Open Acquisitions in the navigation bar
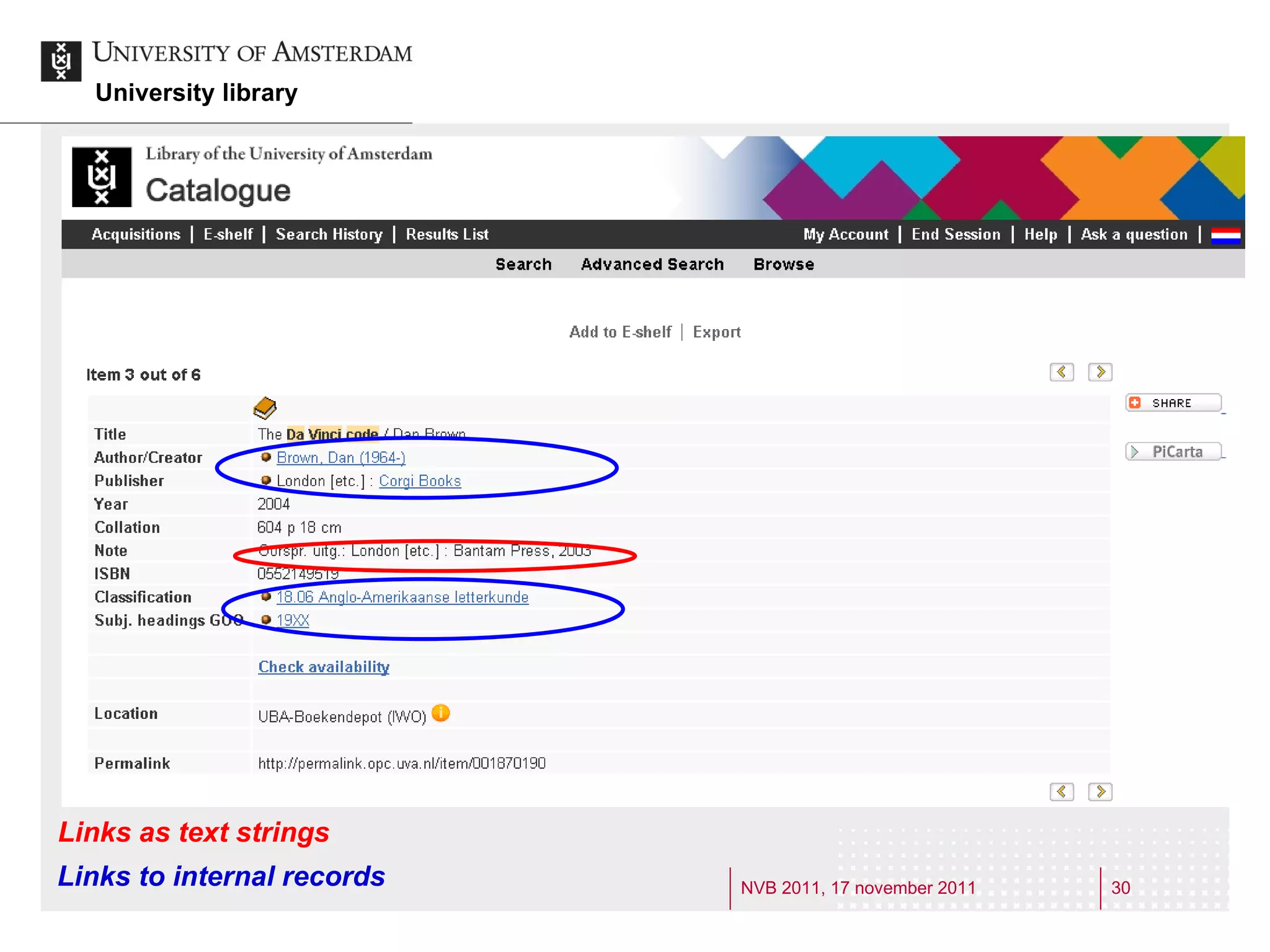The height and width of the screenshot is (952, 1270). pyautogui.click(x=136, y=234)
